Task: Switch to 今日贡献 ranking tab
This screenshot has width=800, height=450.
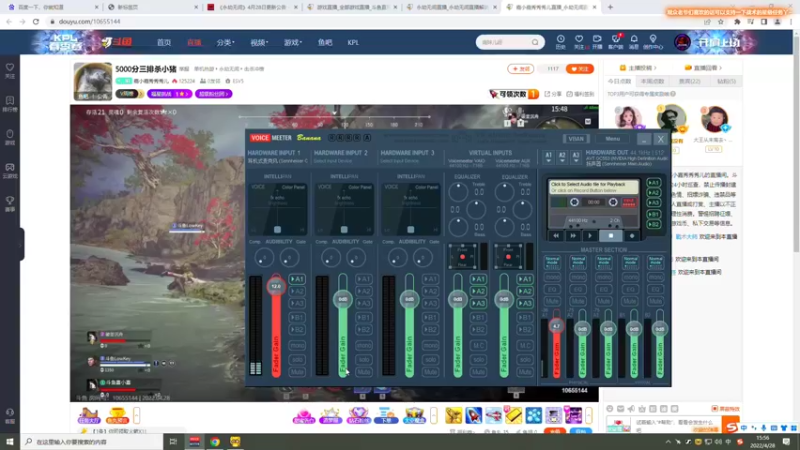Action: 619,81
